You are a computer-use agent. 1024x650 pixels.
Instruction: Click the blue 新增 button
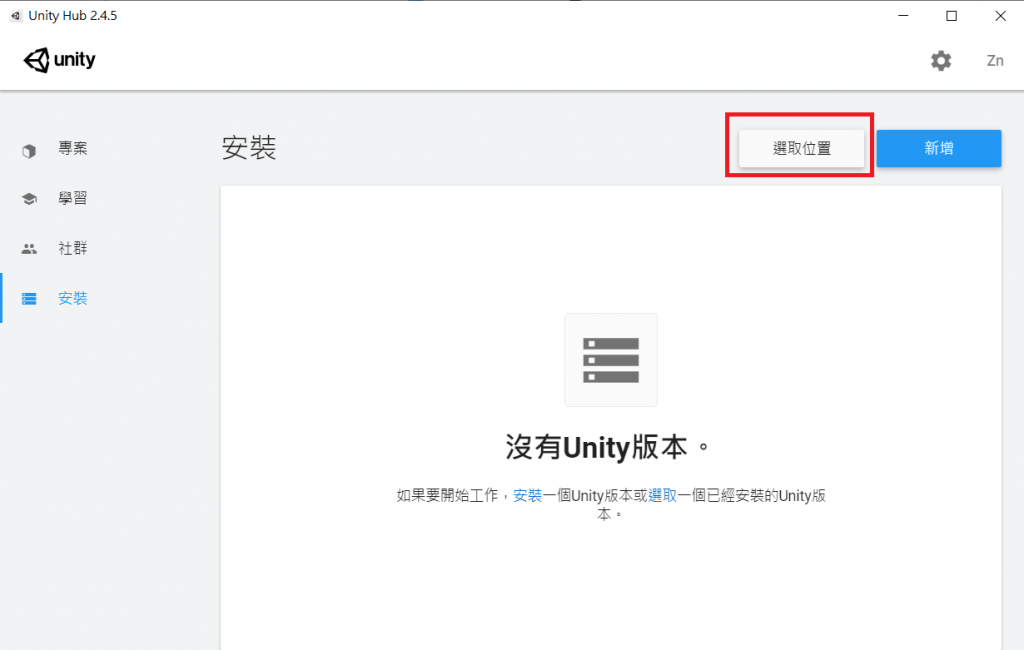(x=938, y=148)
